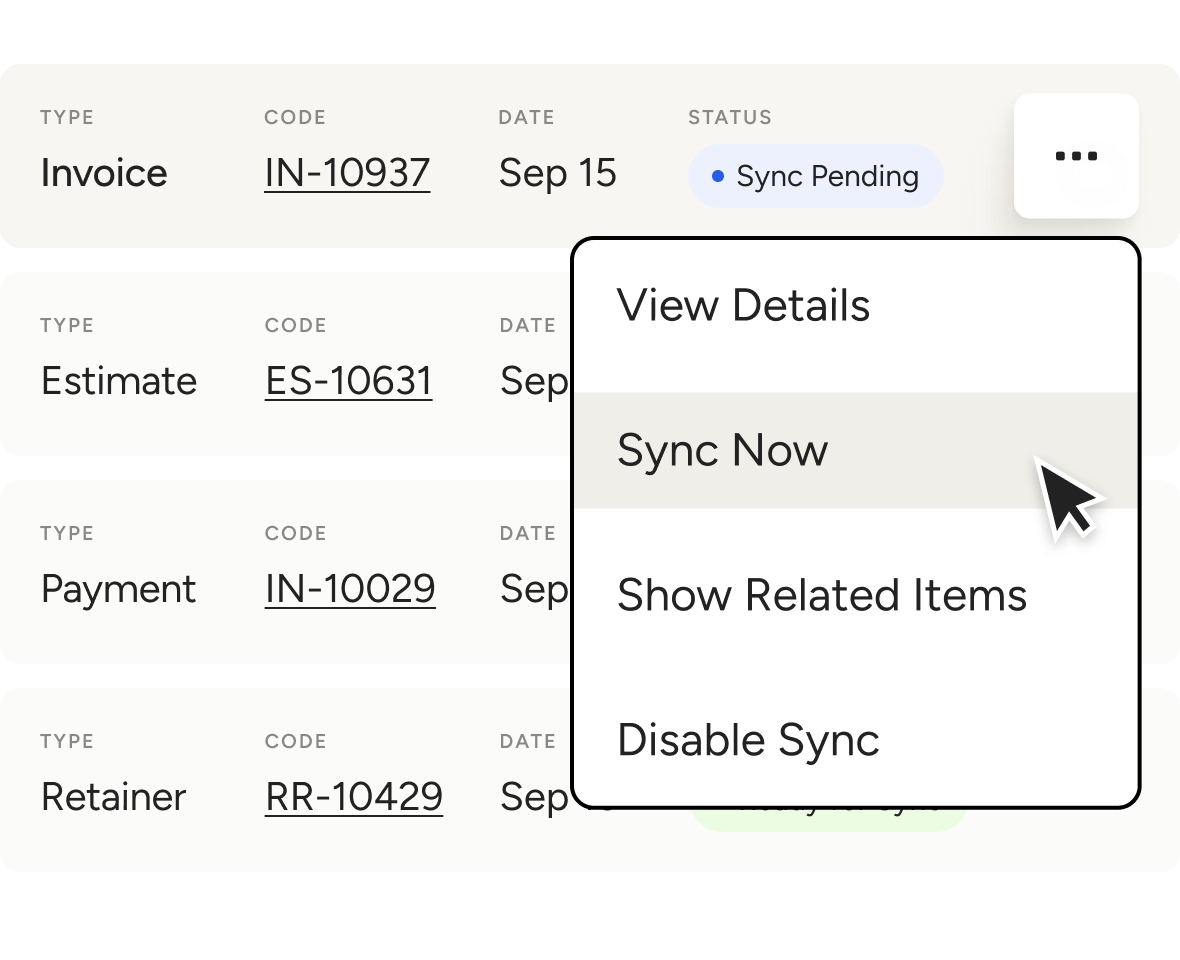The width and height of the screenshot is (1180, 960).
Task: Click the Sync Pending status badge
Action: click(816, 176)
